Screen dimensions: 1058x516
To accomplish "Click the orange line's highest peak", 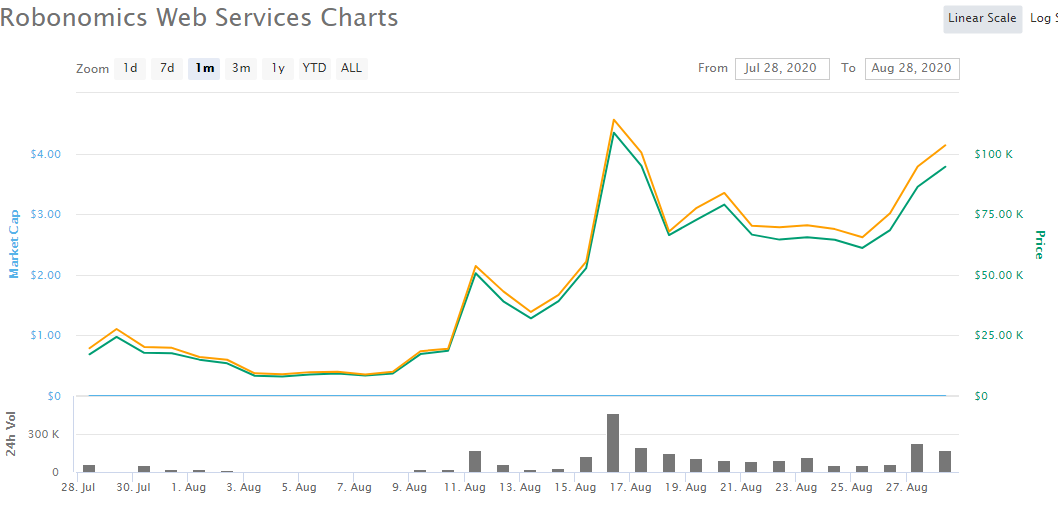I will [x=613, y=120].
